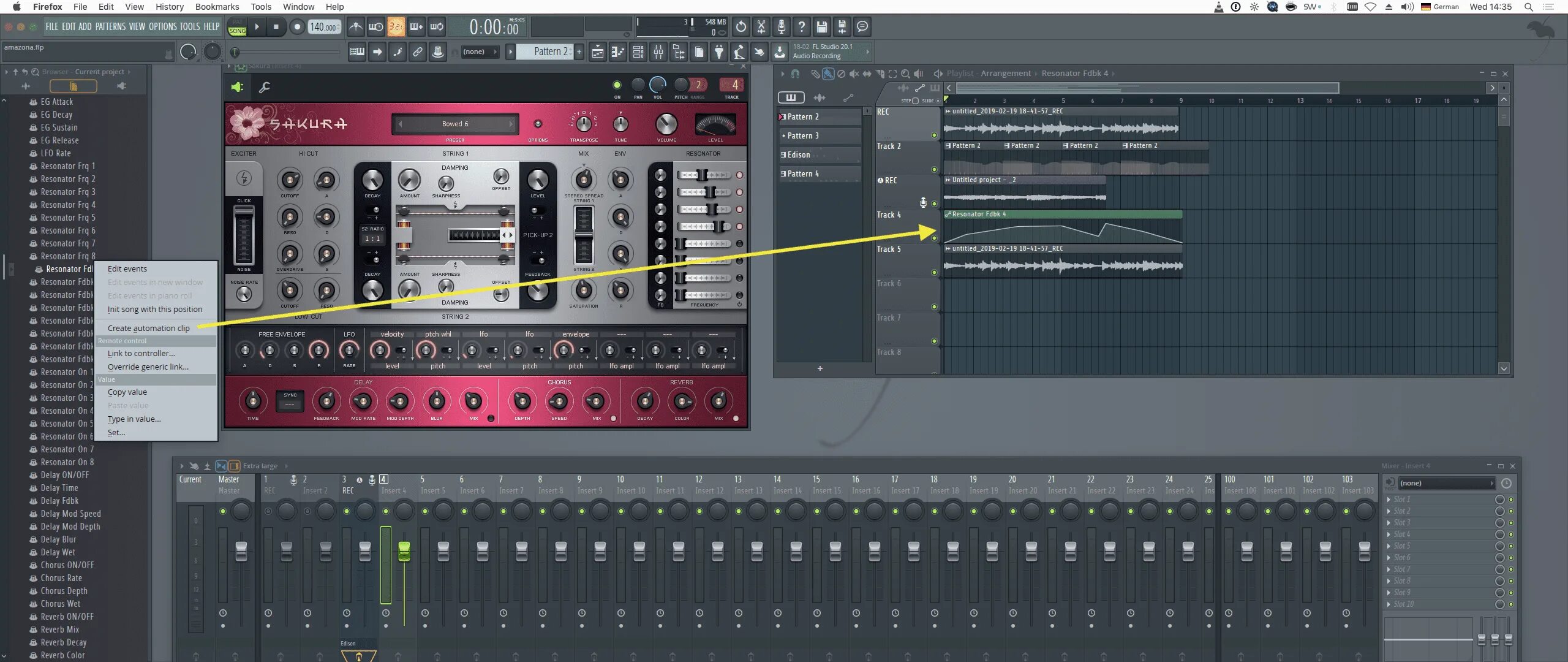Open the channel rack view

point(638,52)
